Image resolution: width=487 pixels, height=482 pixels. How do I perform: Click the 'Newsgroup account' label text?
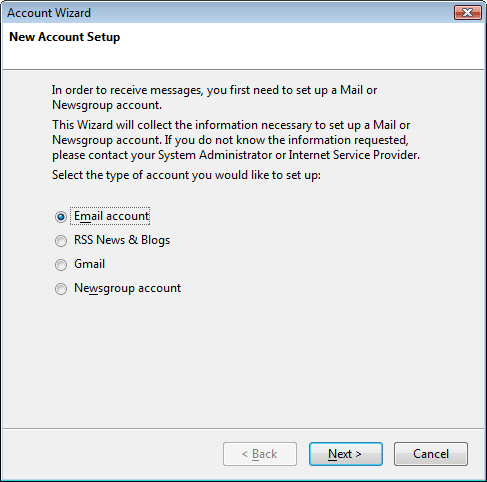(127, 288)
